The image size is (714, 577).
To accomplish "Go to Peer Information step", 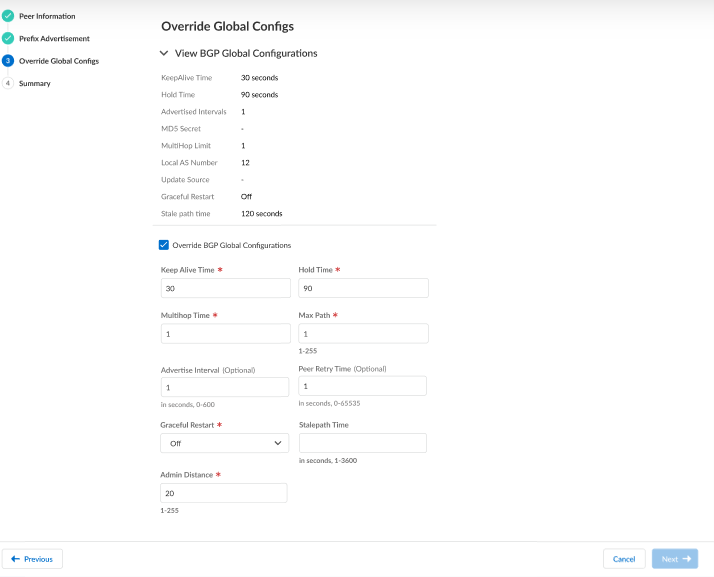I will (x=47, y=17).
